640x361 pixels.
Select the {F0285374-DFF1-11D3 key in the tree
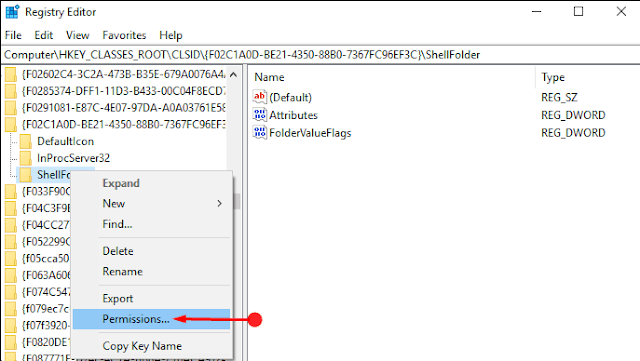click(123, 91)
